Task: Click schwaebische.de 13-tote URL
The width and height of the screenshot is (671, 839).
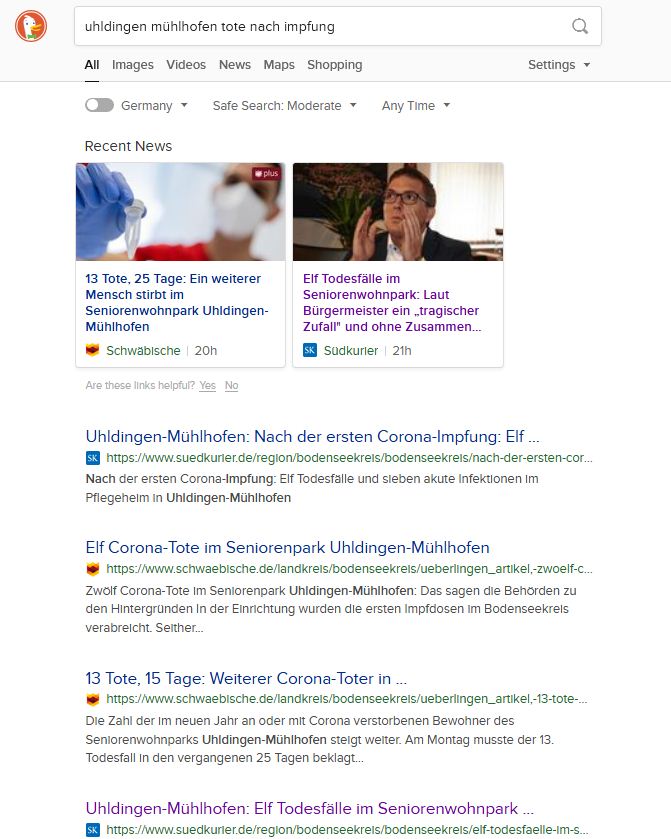Action: [x=347, y=699]
